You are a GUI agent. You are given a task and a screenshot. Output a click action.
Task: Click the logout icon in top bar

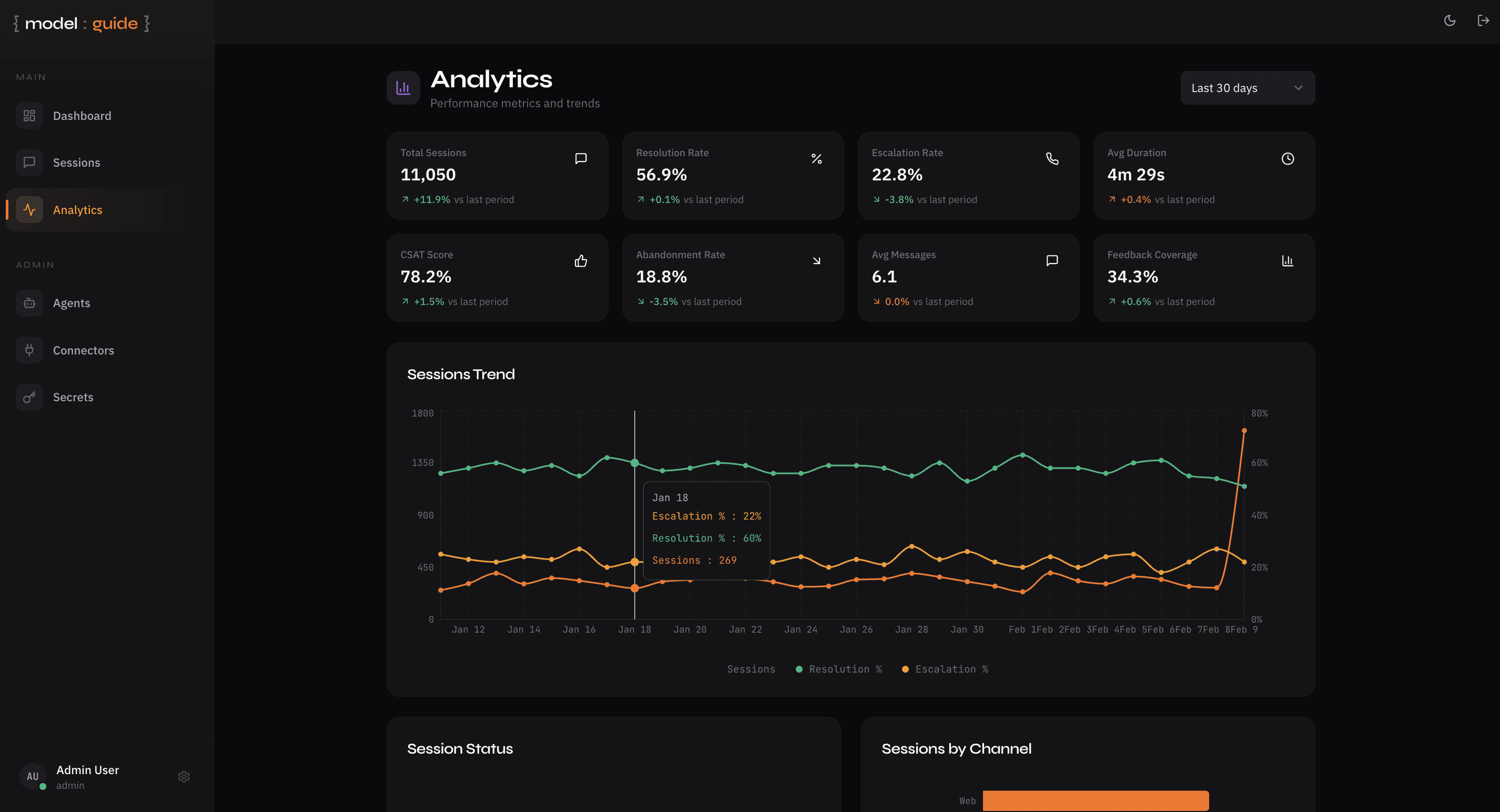tap(1483, 21)
